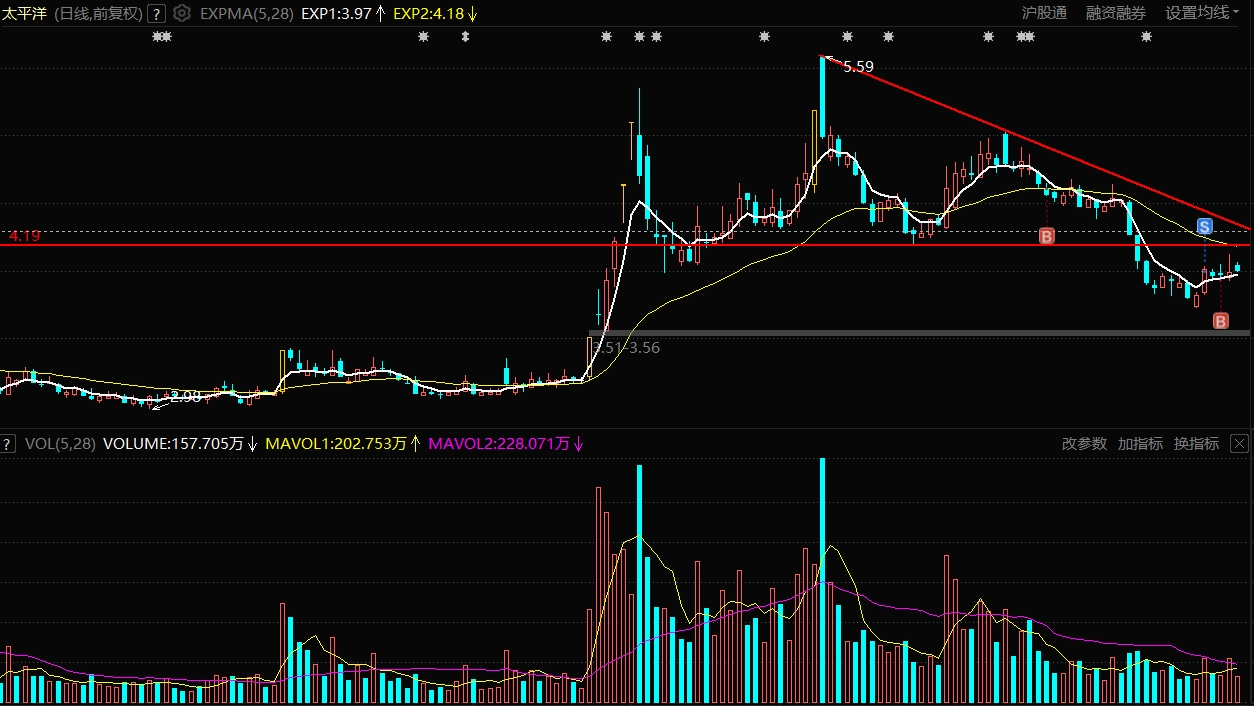This screenshot has height=706, width=1254.
Task: Click 加指标 to add an indicator
Action: [x=1140, y=443]
